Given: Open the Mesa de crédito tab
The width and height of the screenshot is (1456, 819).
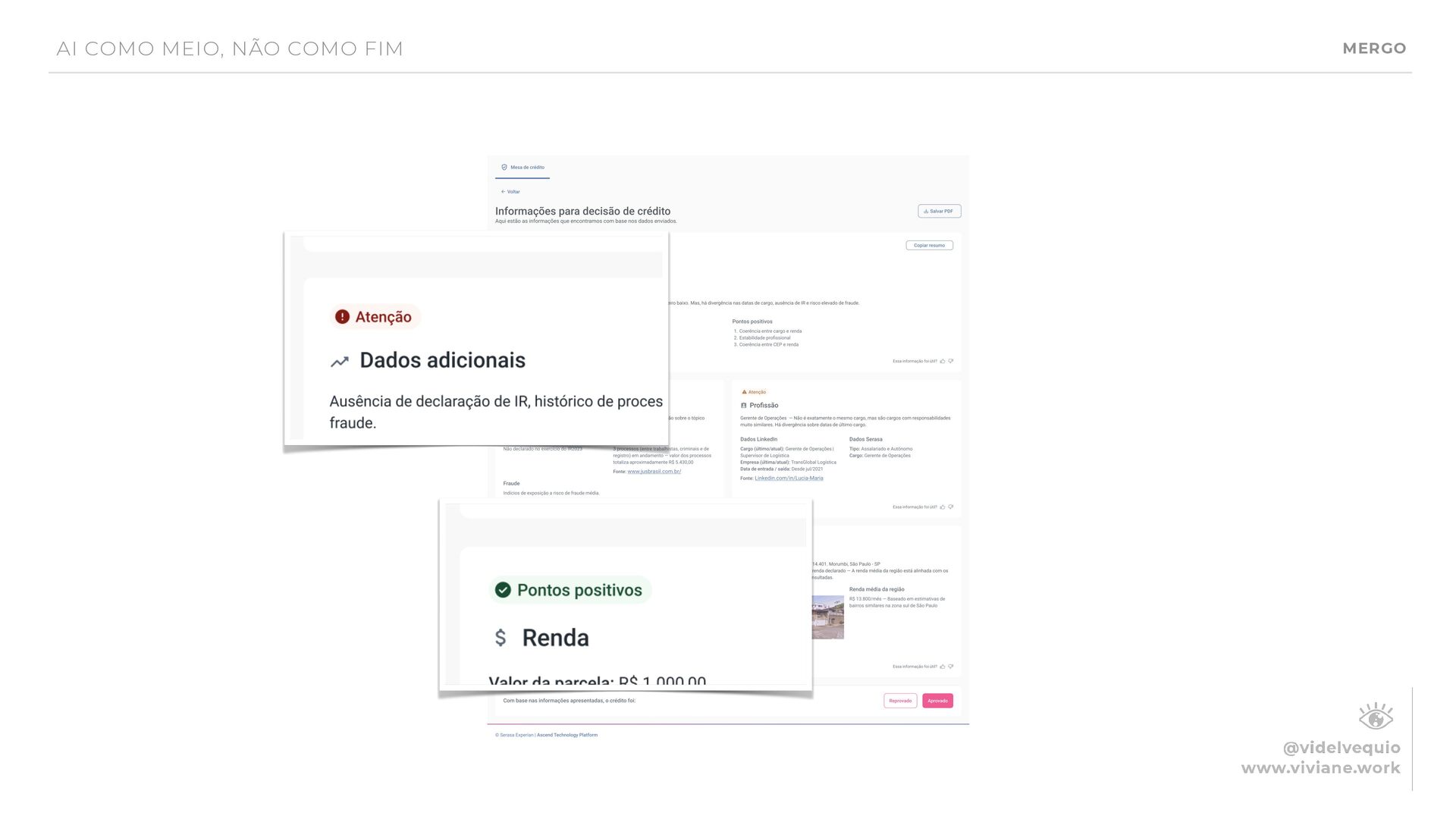Looking at the screenshot, I should 523,168.
